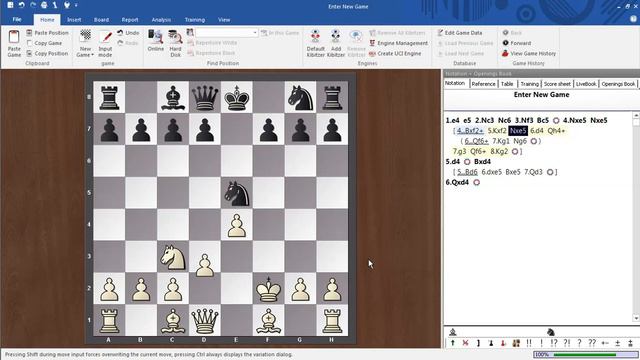The width and height of the screenshot is (640, 360).
Task: Search position Online
Action: pyautogui.click(x=156, y=41)
